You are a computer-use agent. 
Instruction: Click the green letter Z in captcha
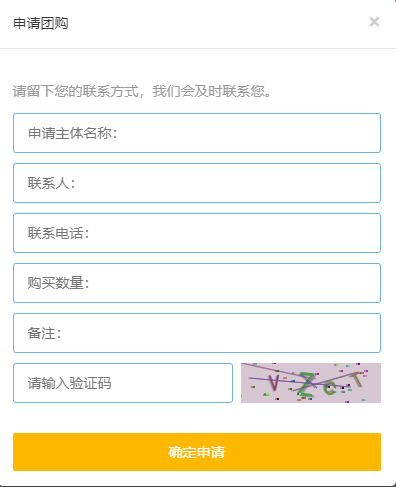coord(307,384)
